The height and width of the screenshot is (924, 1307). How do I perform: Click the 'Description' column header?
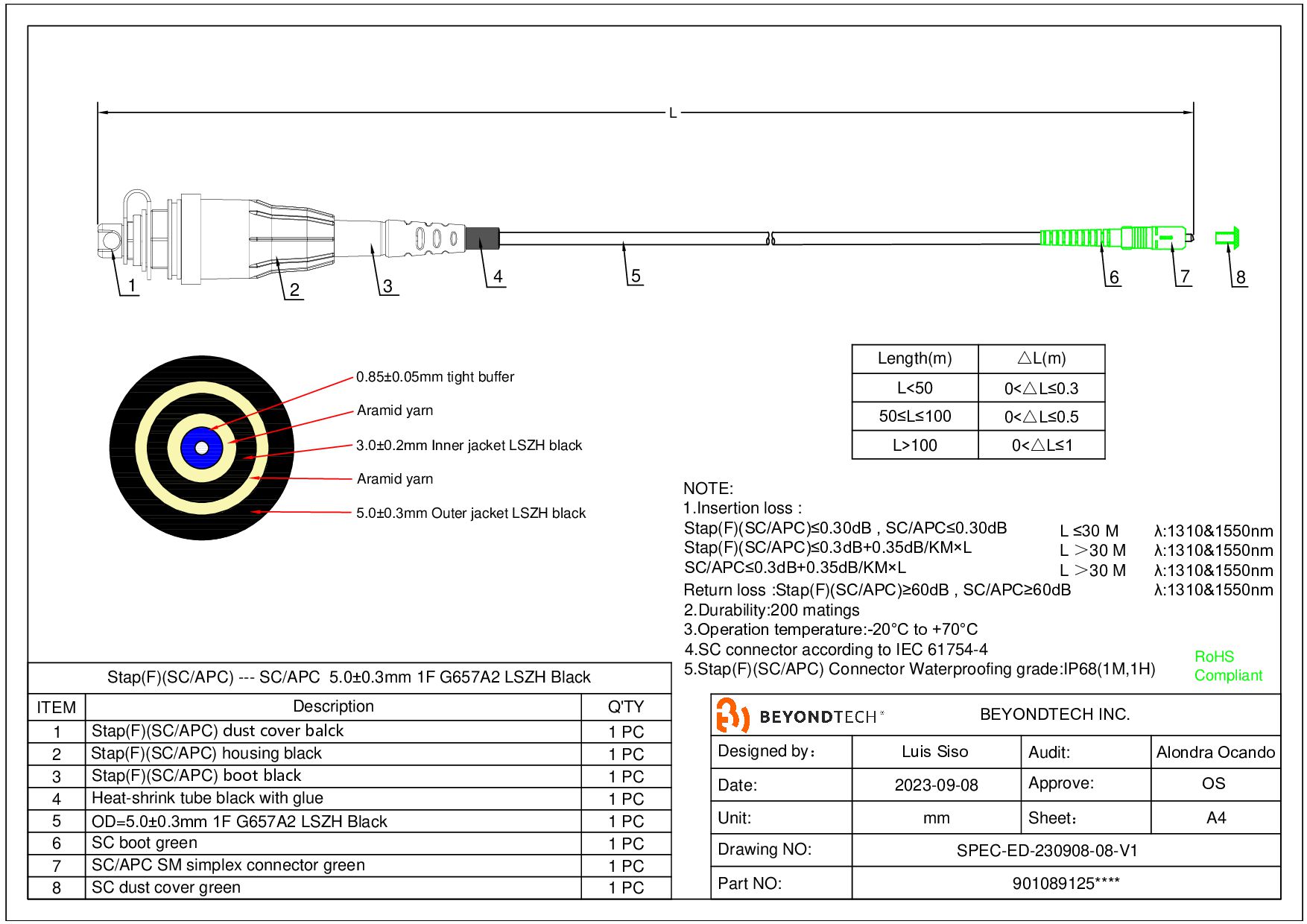point(333,706)
